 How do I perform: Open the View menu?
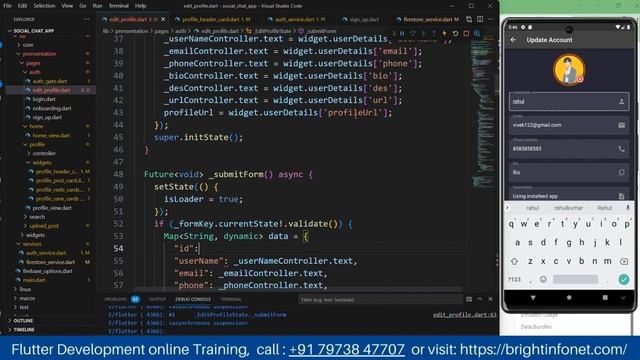click(67, 6)
